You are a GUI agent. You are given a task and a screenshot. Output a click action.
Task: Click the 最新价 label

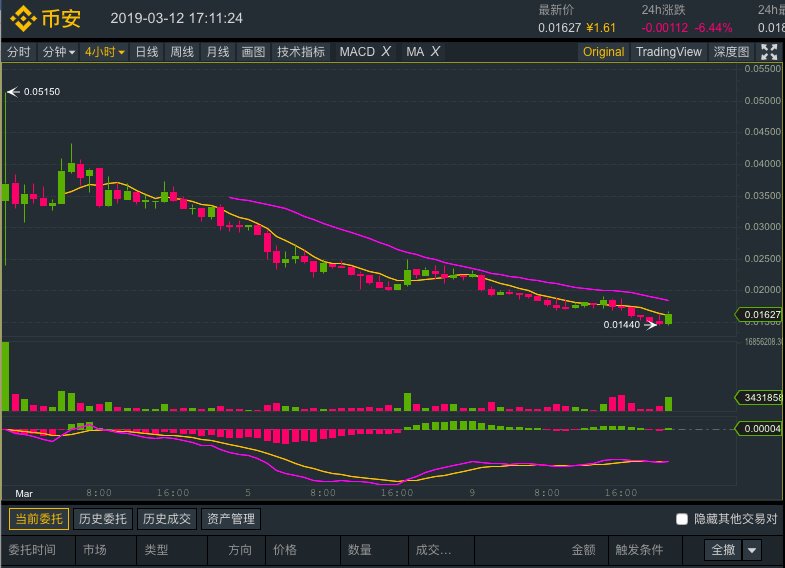556,10
